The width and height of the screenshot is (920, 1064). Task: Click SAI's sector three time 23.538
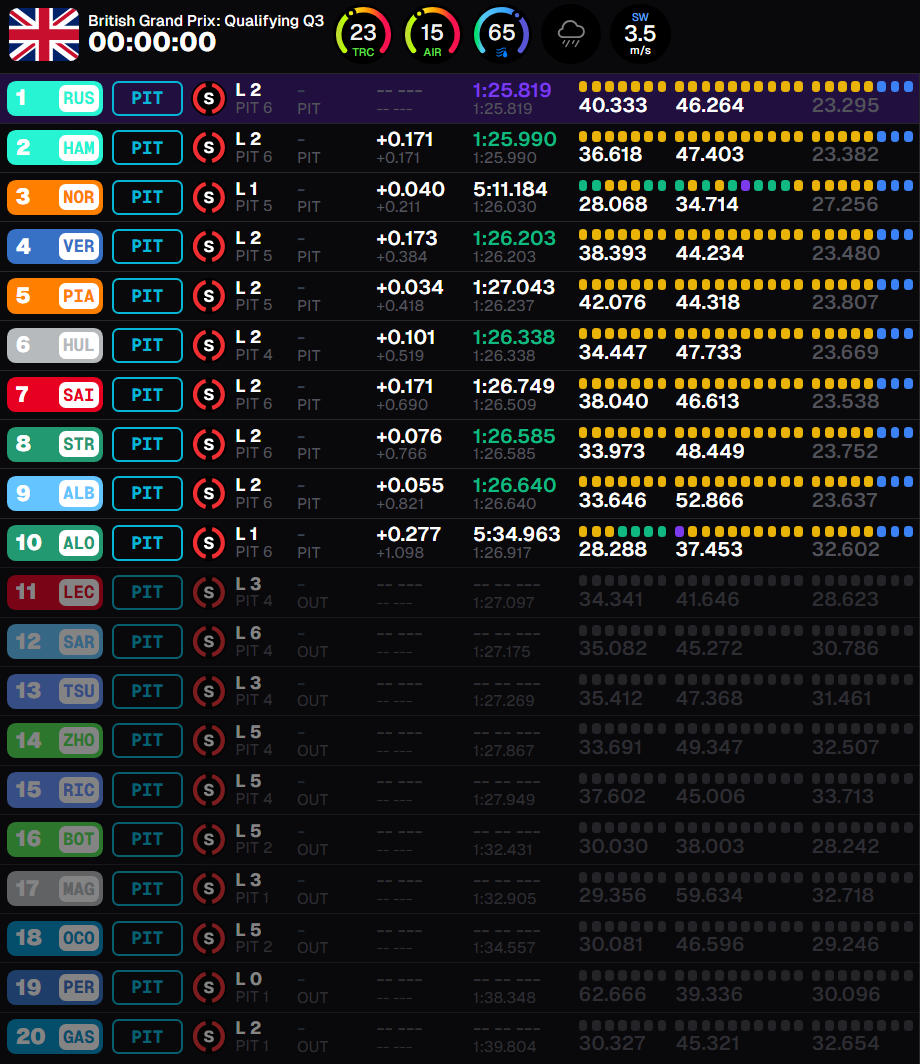coord(845,402)
